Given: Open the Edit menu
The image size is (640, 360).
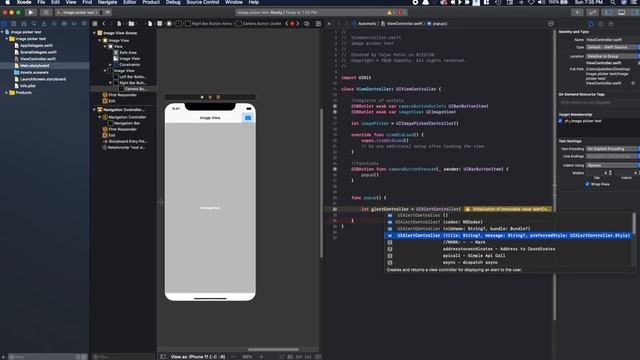Looking at the screenshot, I should pyautogui.click(x=56, y=2).
